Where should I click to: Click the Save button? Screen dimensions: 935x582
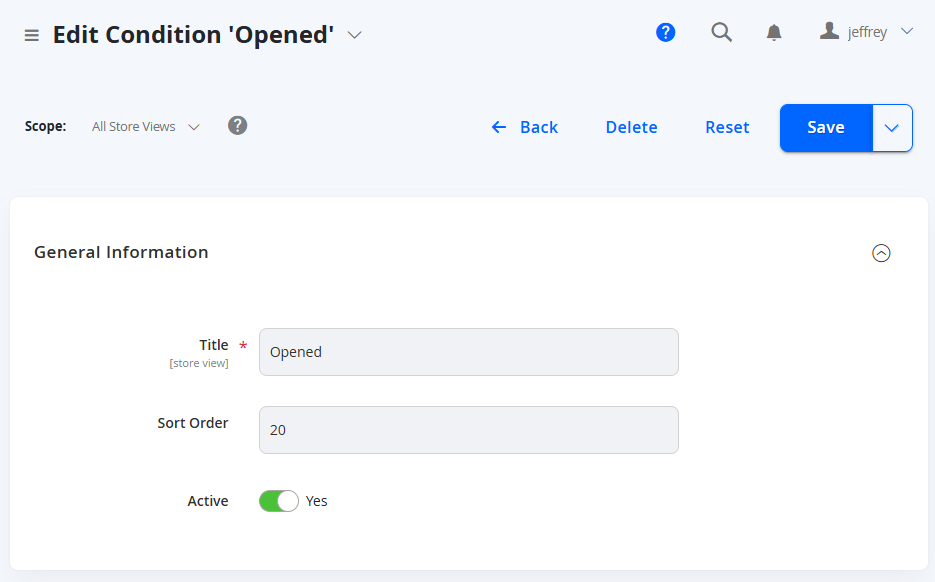(826, 128)
